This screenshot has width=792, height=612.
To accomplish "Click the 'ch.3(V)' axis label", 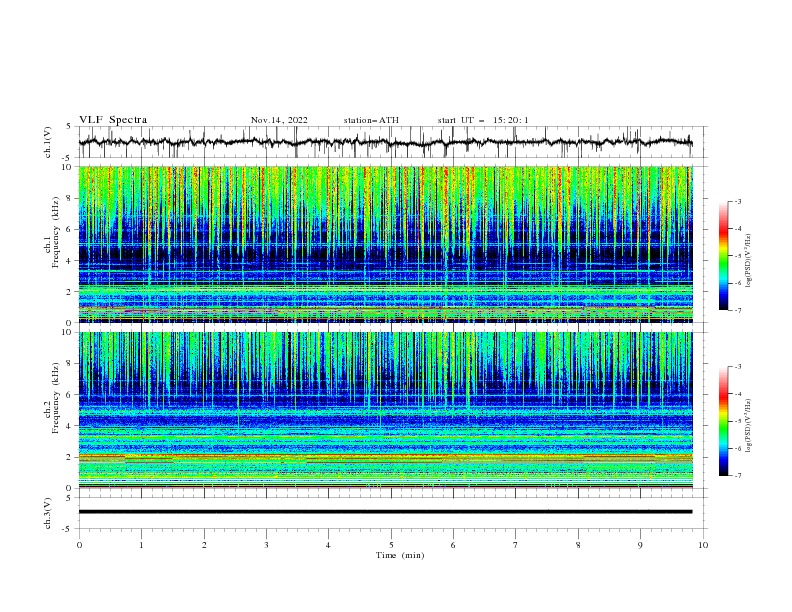I will pyautogui.click(x=48, y=513).
